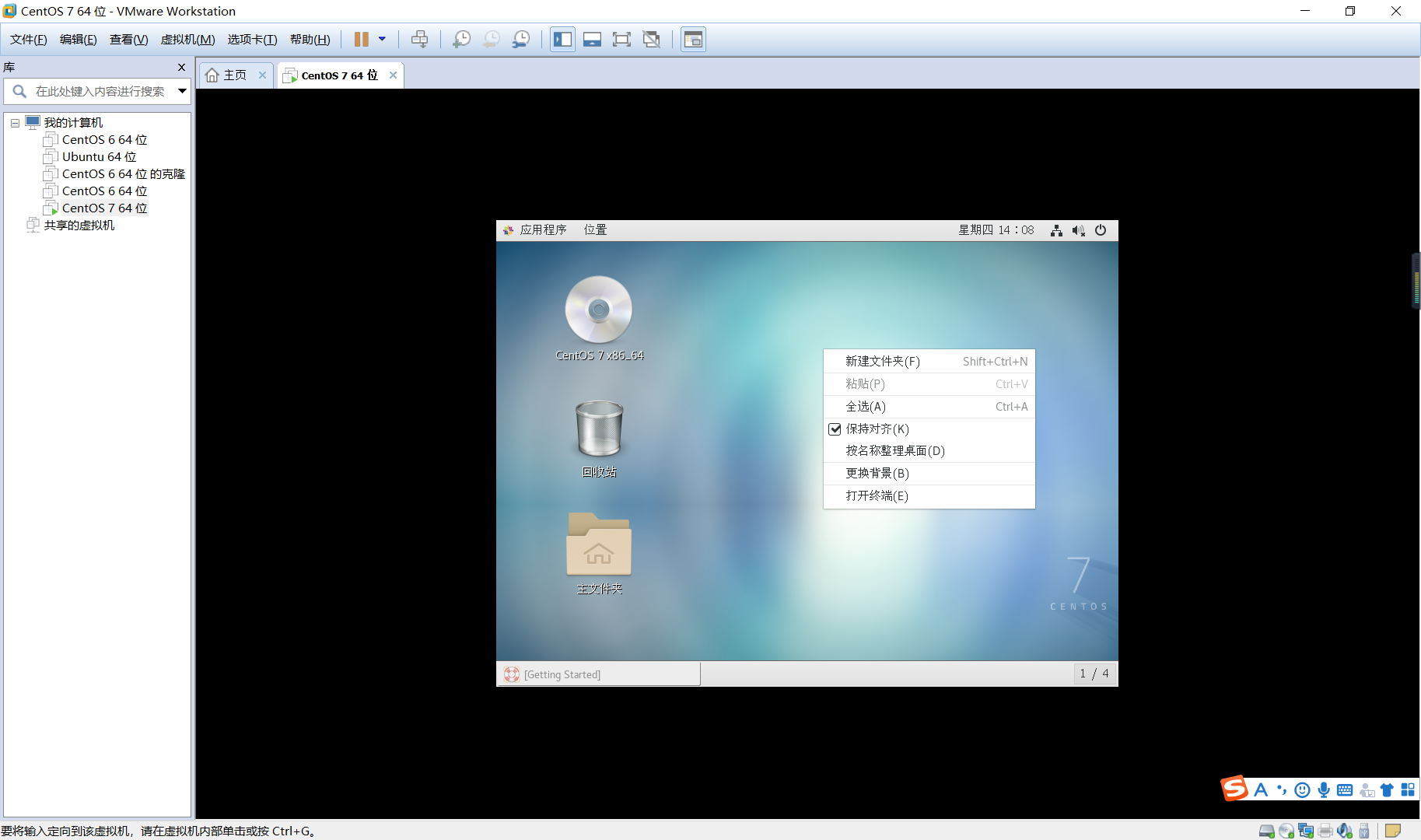Image resolution: width=1421 pixels, height=840 pixels.
Task: Toggle the thumbnail bar view
Action: coord(592,39)
